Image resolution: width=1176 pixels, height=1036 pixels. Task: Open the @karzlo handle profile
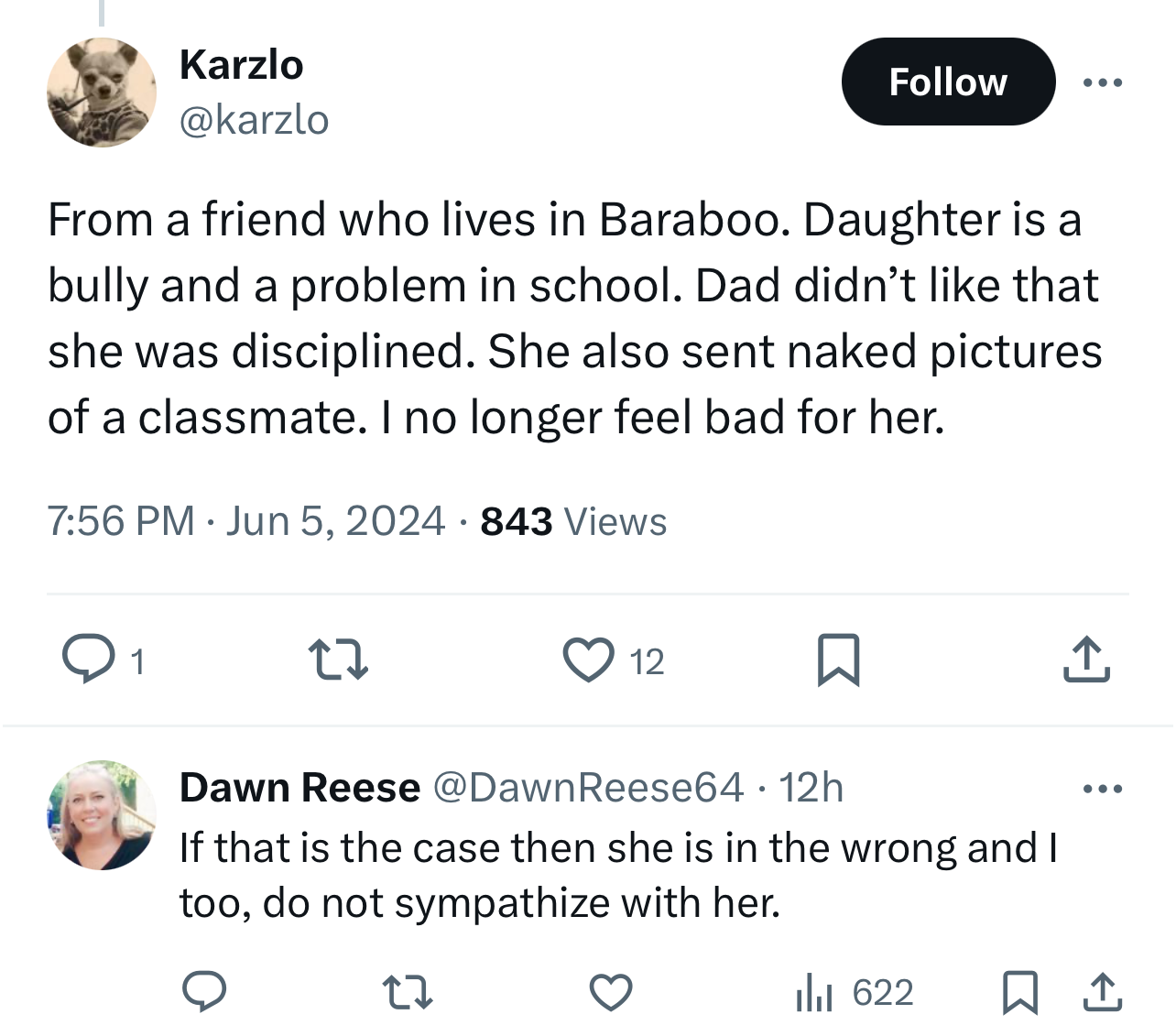click(255, 120)
